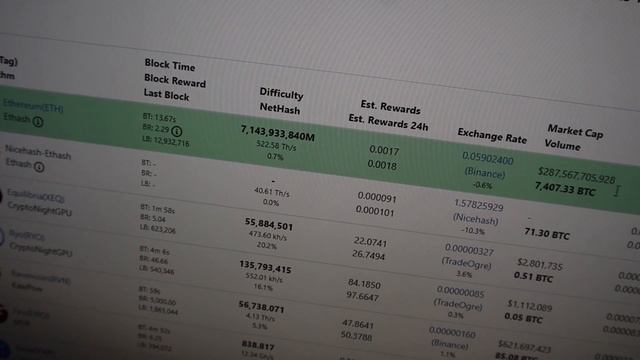Select 24h reward 26.7494
Viewport: 640px width, 360px height.
pyautogui.click(x=368, y=255)
